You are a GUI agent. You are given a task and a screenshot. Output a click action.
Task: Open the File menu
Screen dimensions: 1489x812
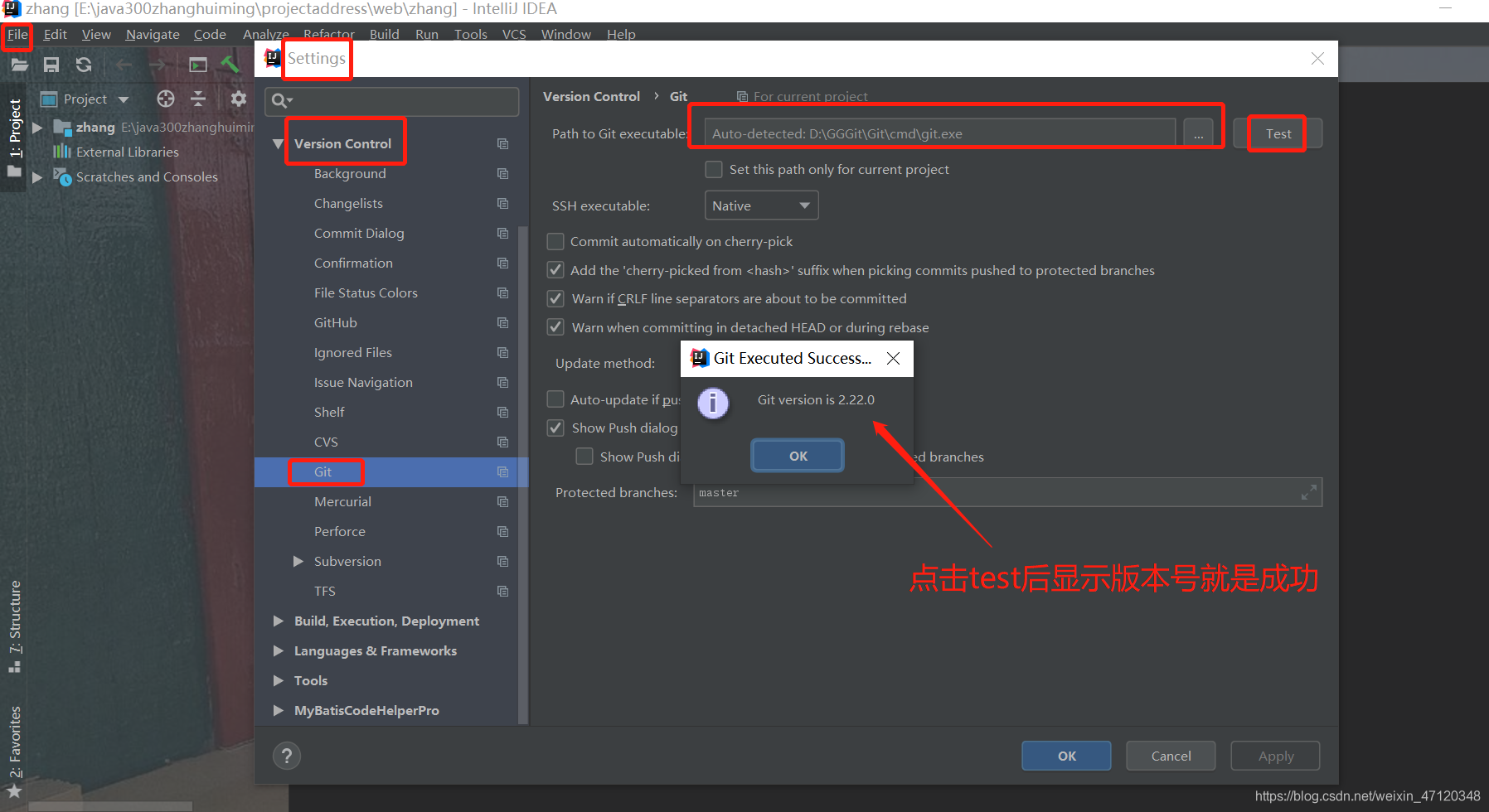click(17, 34)
